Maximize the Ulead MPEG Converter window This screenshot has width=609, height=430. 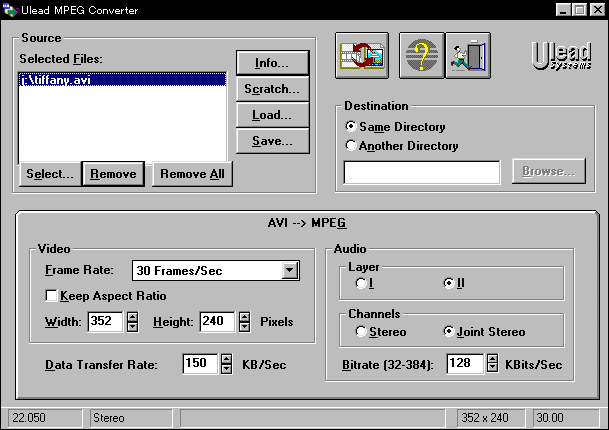(579, 10)
